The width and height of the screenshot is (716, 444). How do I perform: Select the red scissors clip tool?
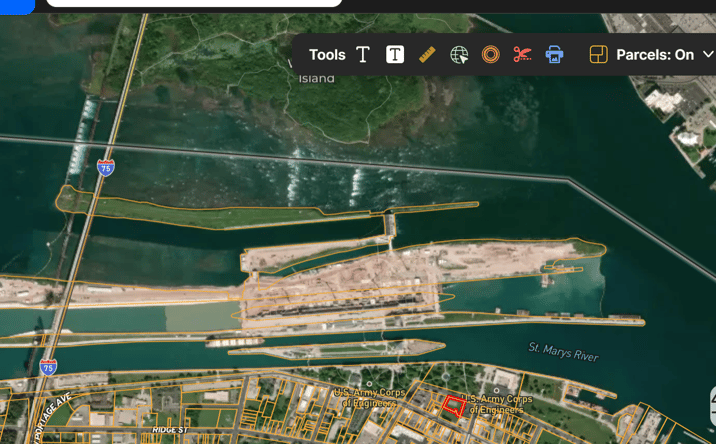point(522,54)
